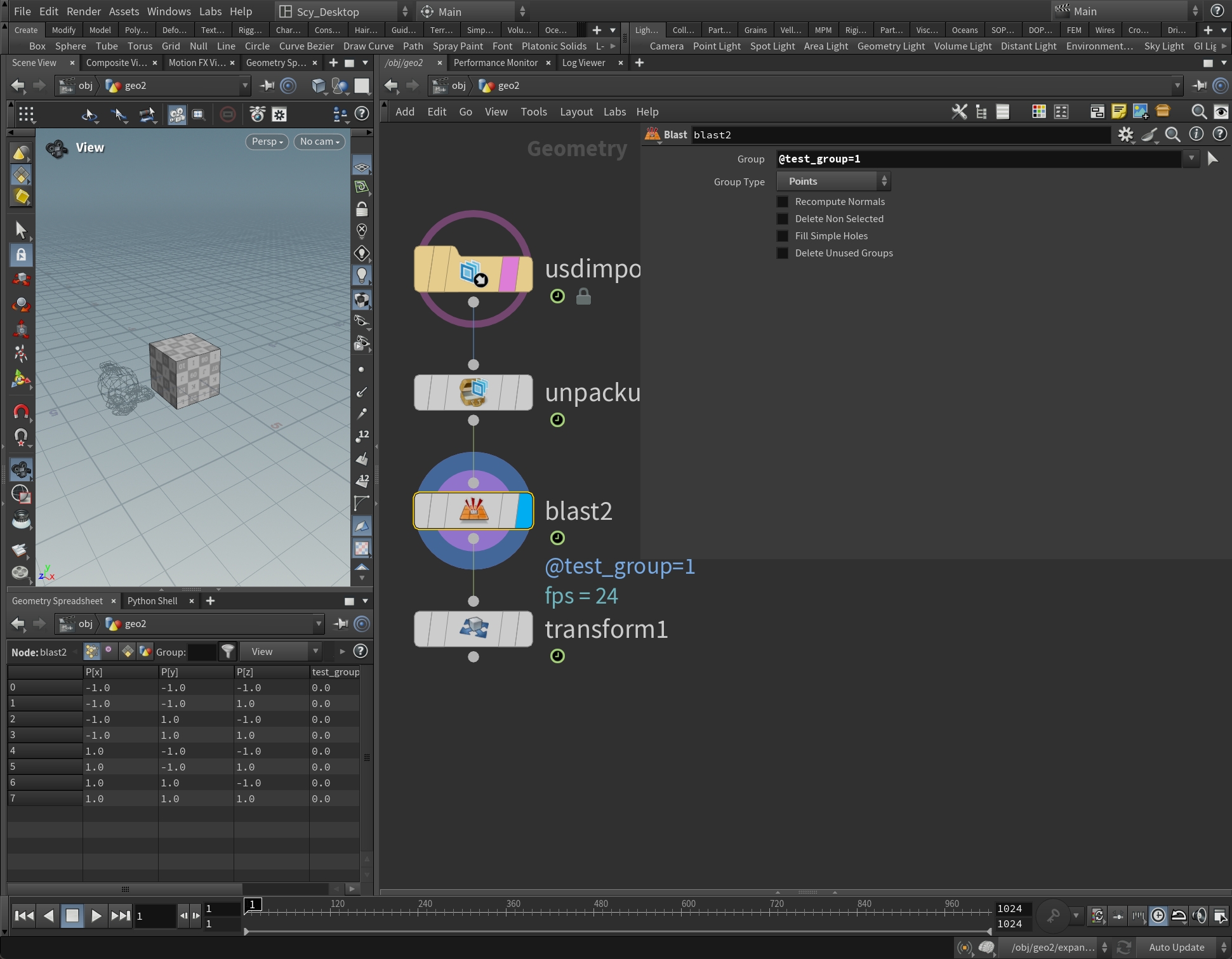The height and width of the screenshot is (959, 1232).
Task: Click the lock icon under usdimport node
Action: point(583,296)
